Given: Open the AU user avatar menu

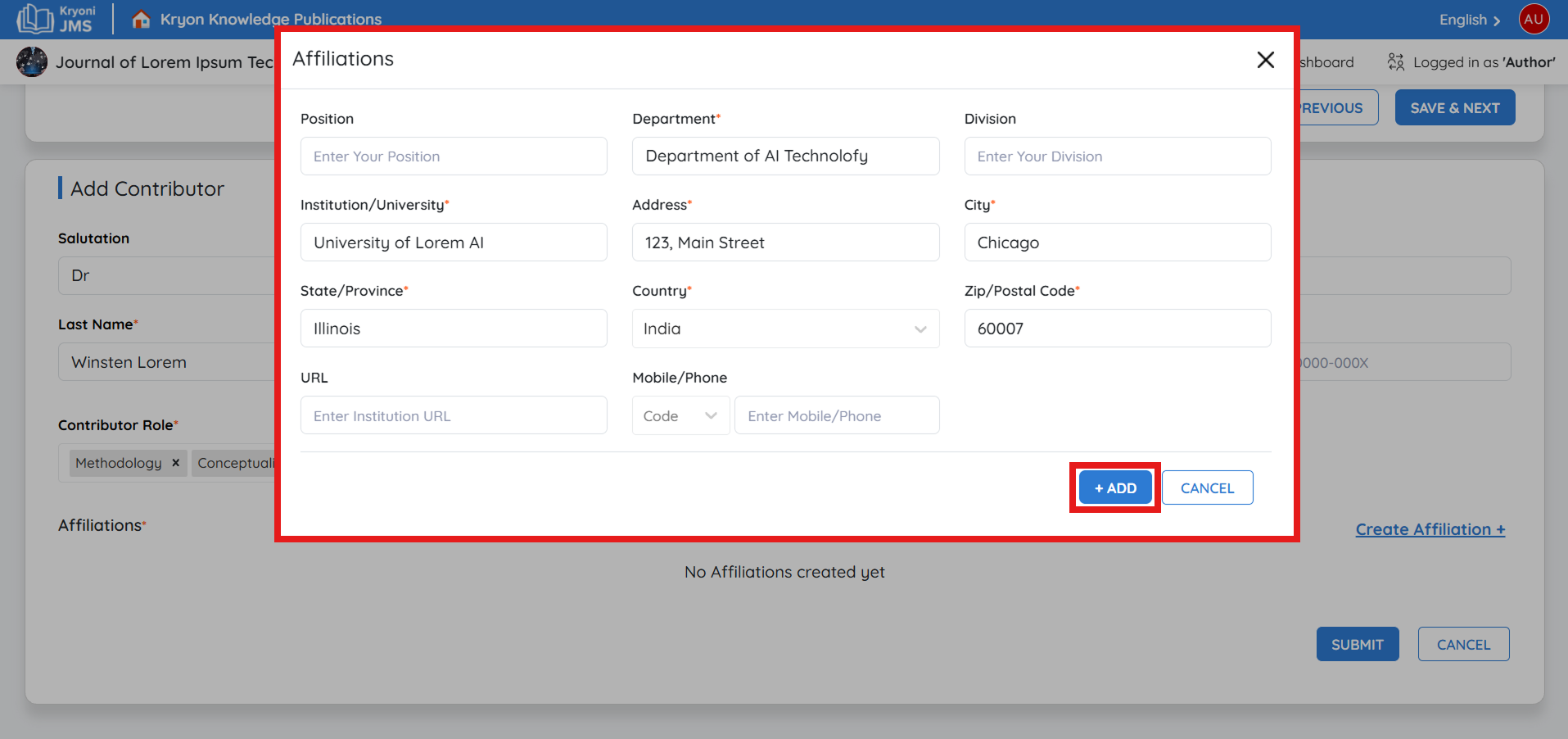Looking at the screenshot, I should pyautogui.click(x=1534, y=19).
